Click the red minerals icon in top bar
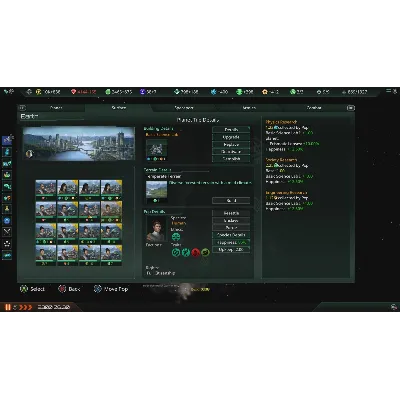Screen dimensions: 400x400 tap(73, 91)
